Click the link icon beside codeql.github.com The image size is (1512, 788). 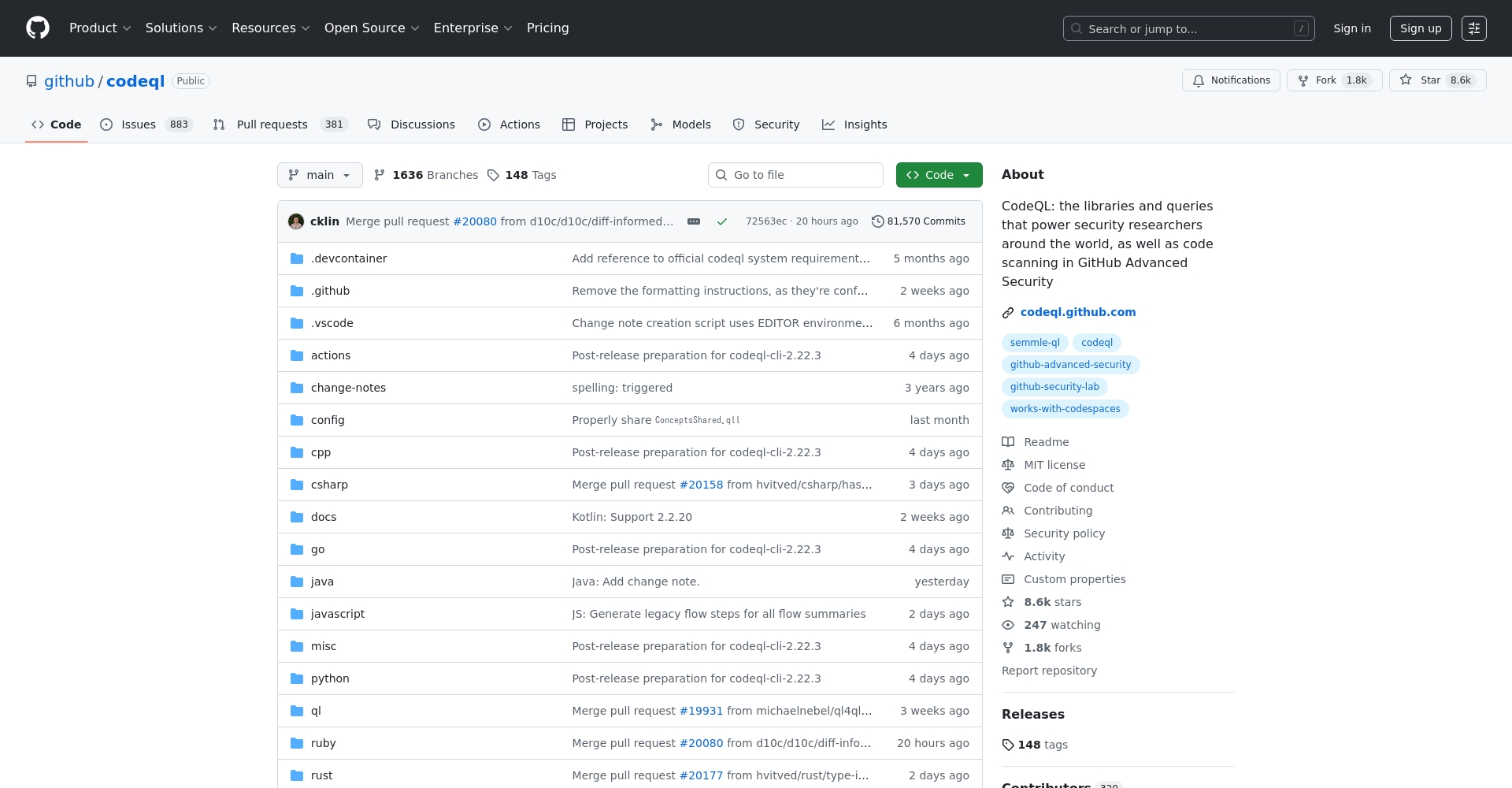(x=1008, y=313)
